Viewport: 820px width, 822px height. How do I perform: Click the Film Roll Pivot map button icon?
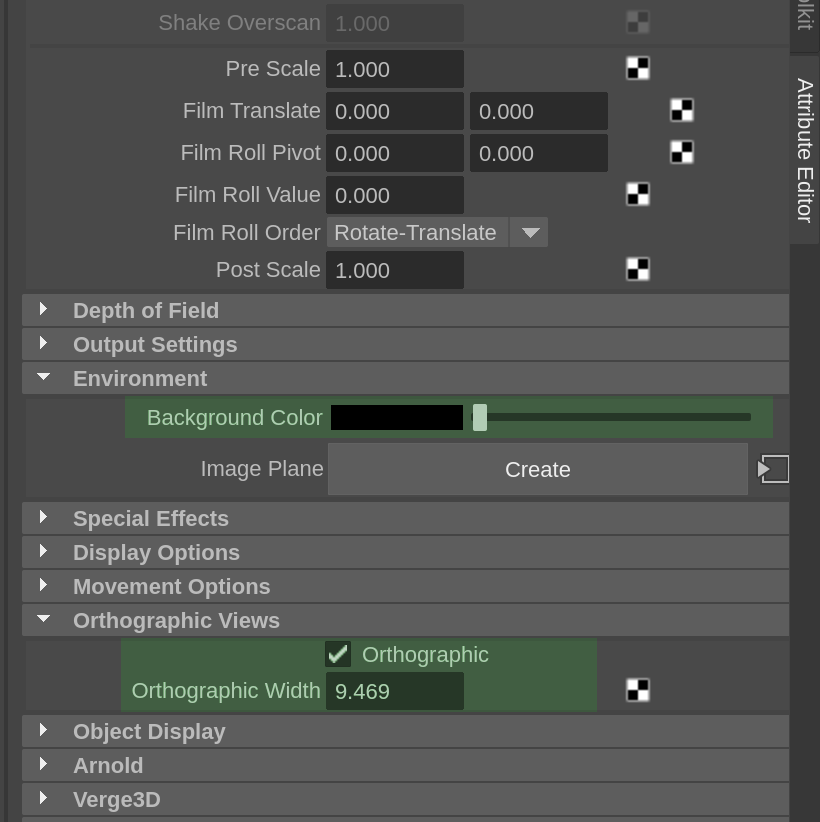click(x=682, y=153)
